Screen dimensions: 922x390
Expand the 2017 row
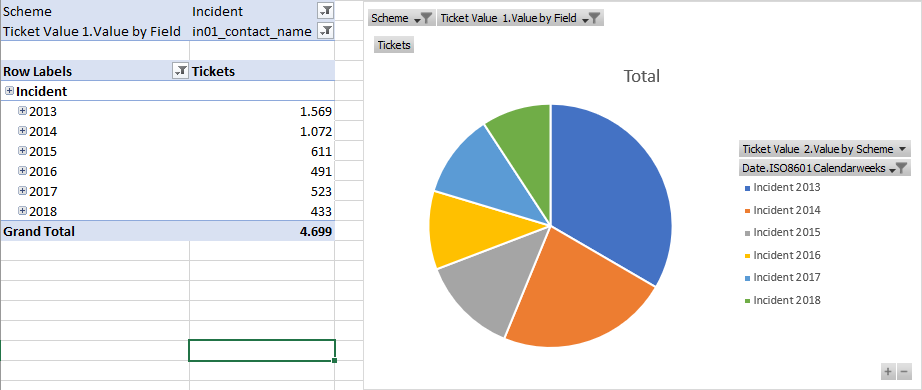point(22,191)
